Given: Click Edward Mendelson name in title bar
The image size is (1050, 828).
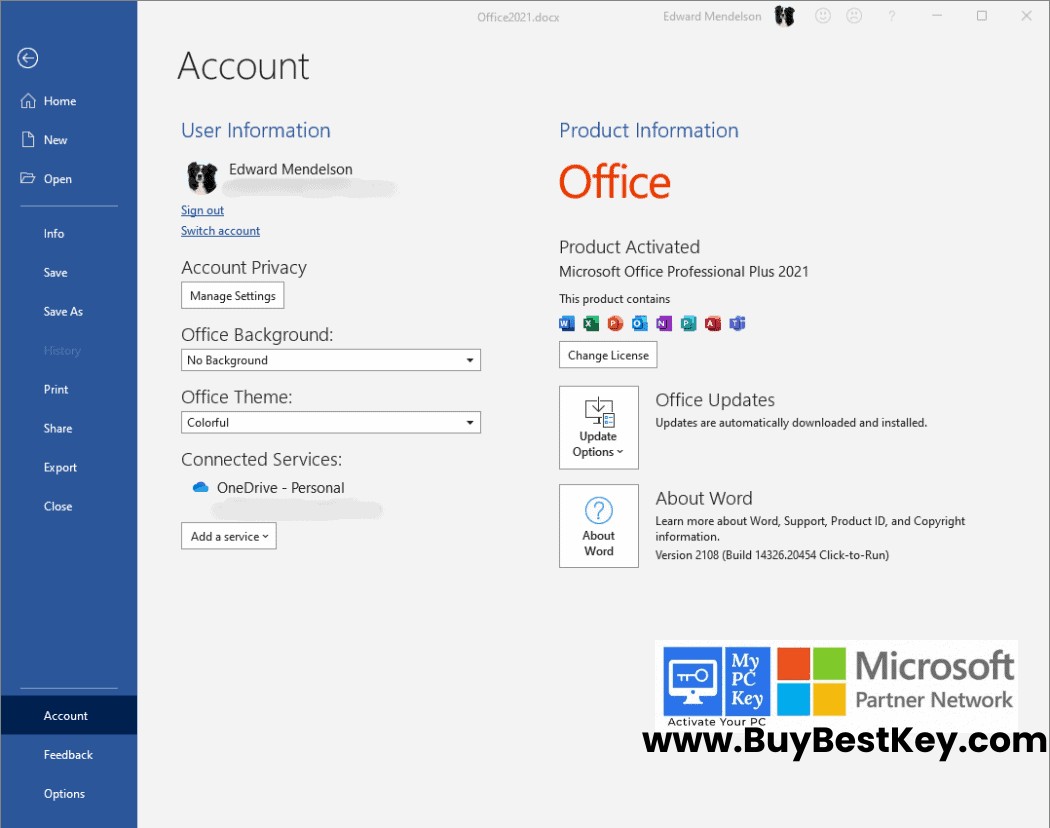Looking at the screenshot, I should tap(712, 17).
